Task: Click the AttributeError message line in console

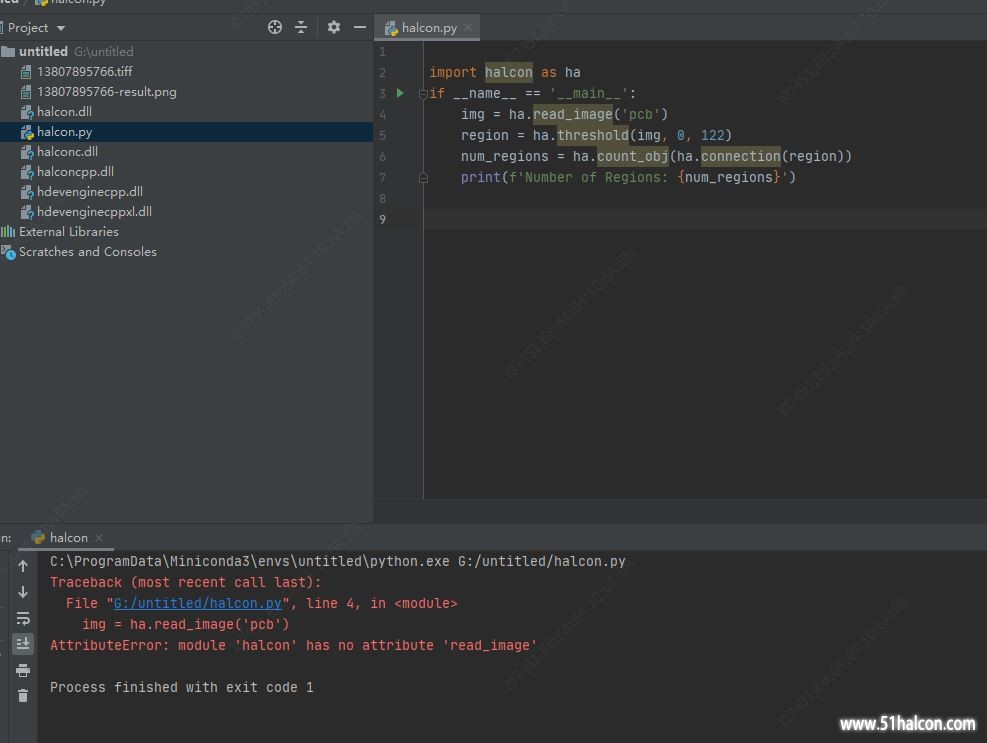Action: click(293, 645)
